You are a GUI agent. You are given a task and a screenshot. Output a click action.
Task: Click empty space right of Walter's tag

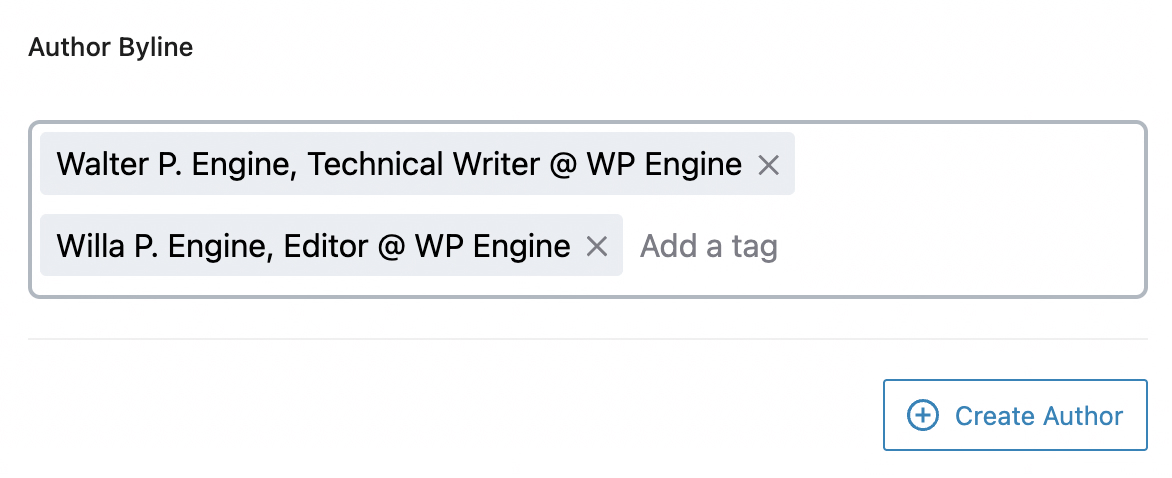[960, 164]
